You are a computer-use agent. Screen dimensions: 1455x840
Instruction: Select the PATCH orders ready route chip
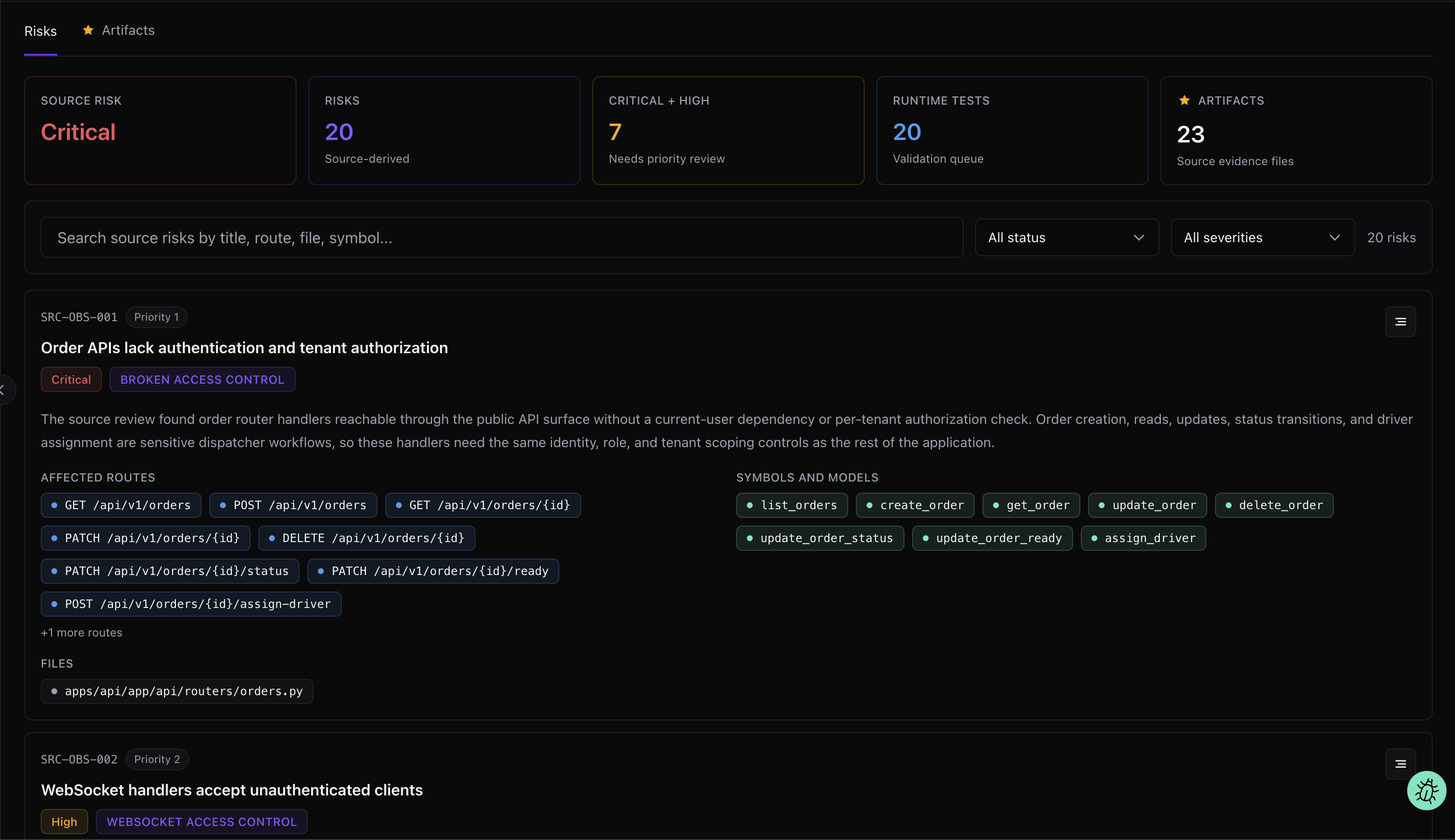(x=433, y=571)
